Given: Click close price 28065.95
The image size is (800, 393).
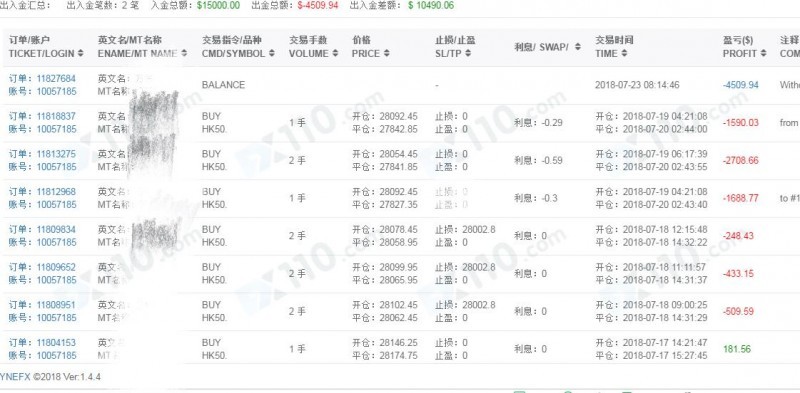Looking at the screenshot, I should [398, 280].
